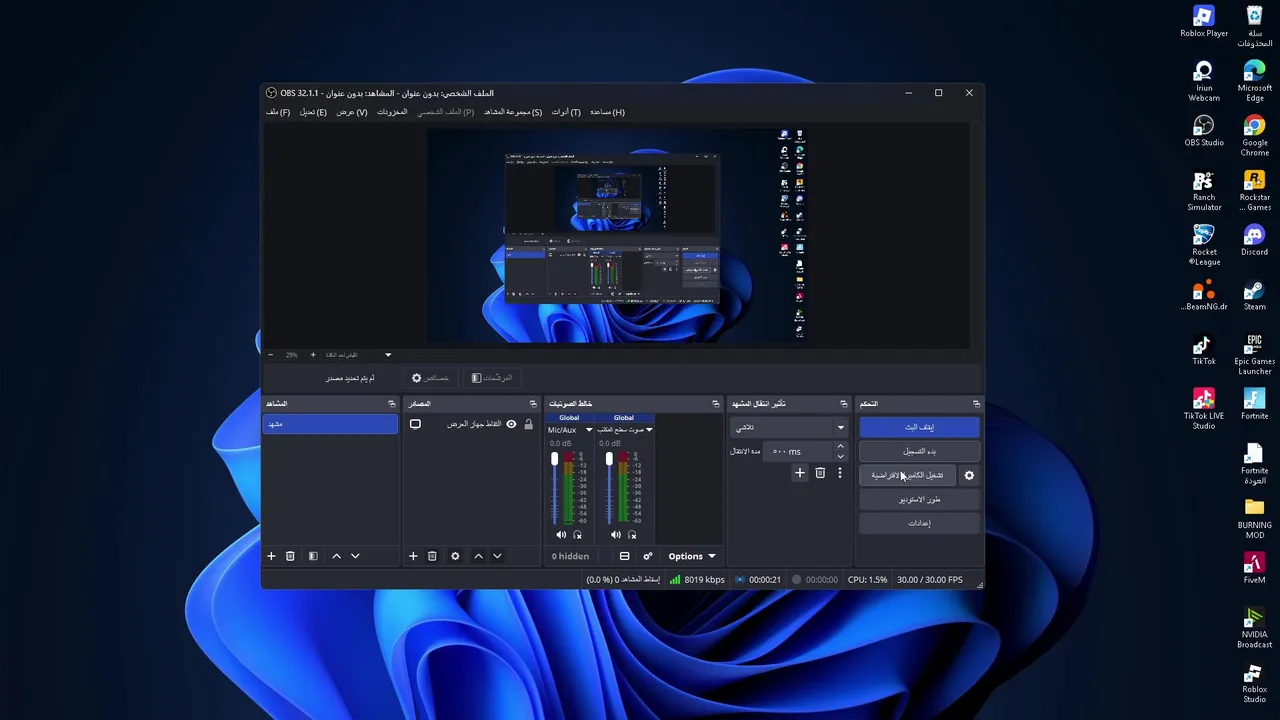Open Discord desktop shortcut
The width and height of the screenshot is (1280, 720).
1255,240
